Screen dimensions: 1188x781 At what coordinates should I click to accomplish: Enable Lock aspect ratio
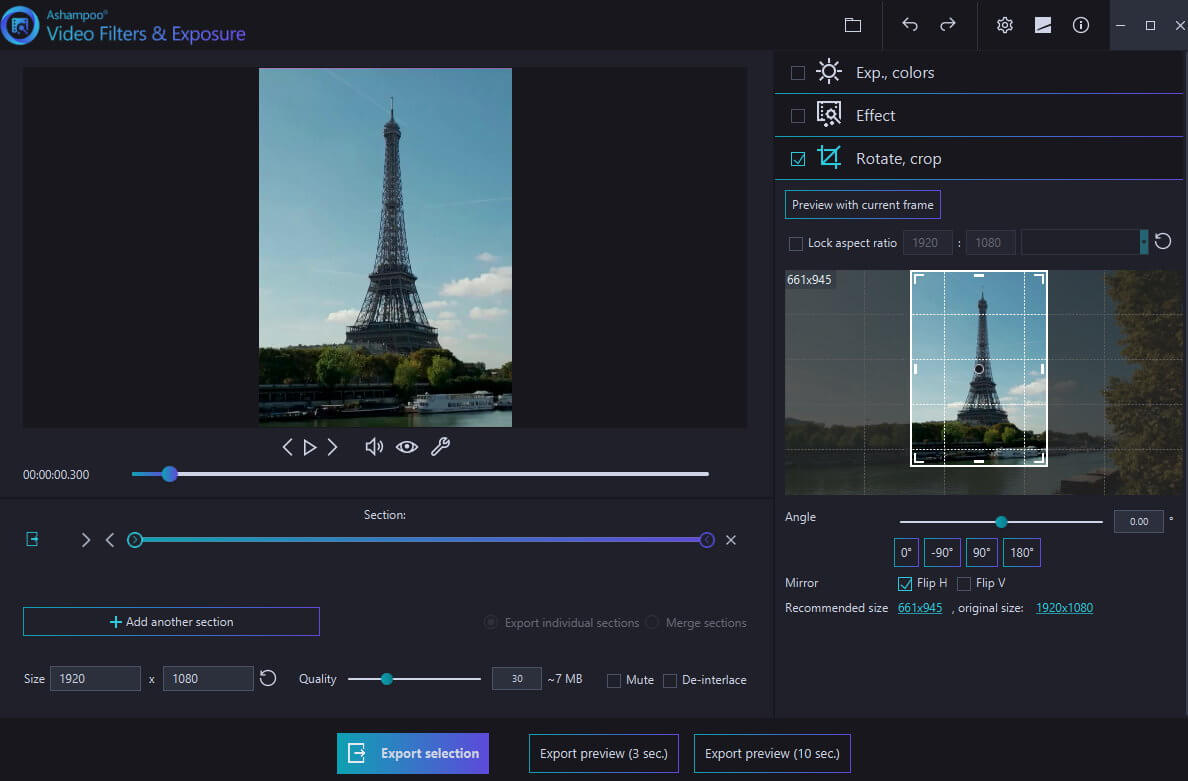tap(795, 242)
